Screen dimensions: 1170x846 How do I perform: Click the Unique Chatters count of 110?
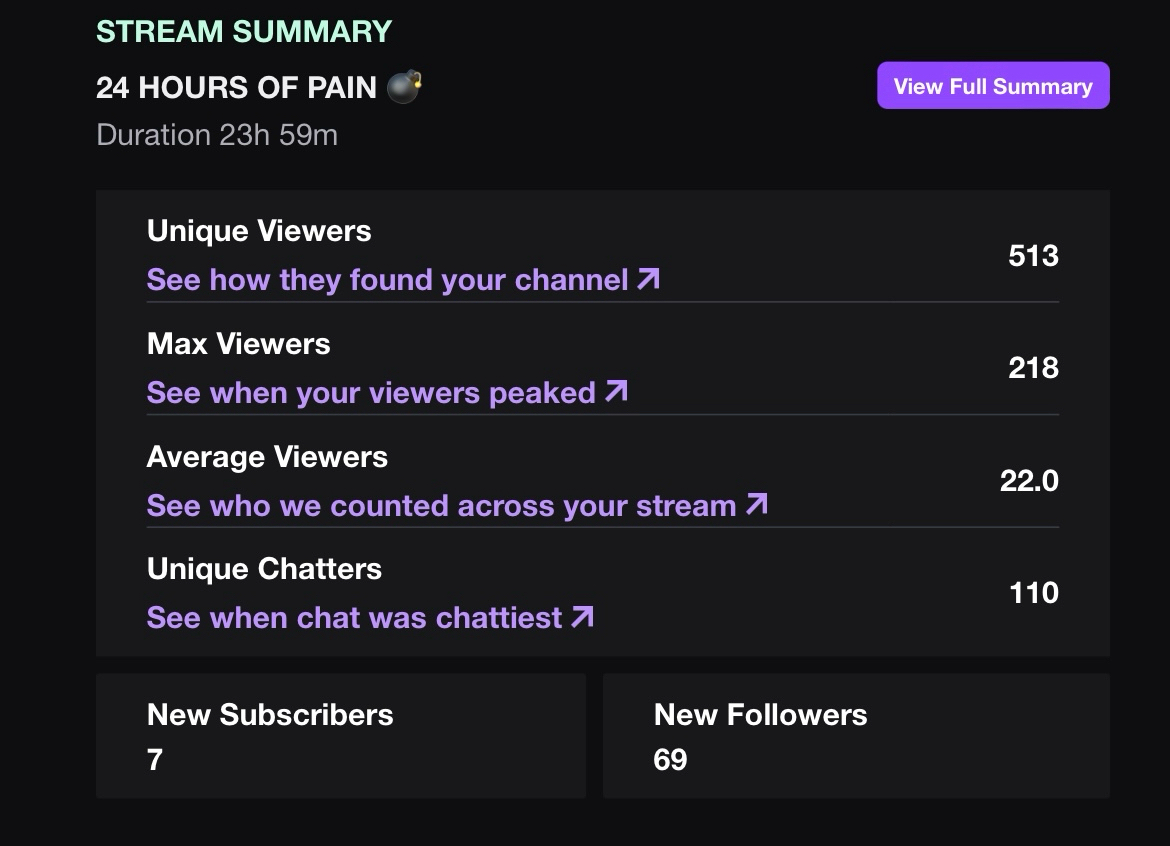point(1033,593)
